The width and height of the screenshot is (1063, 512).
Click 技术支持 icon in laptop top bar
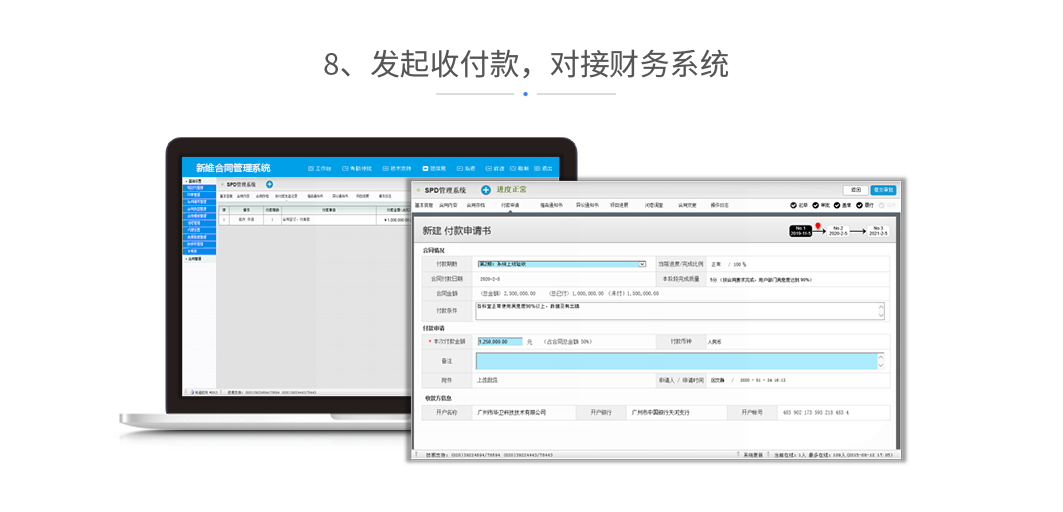(386, 168)
